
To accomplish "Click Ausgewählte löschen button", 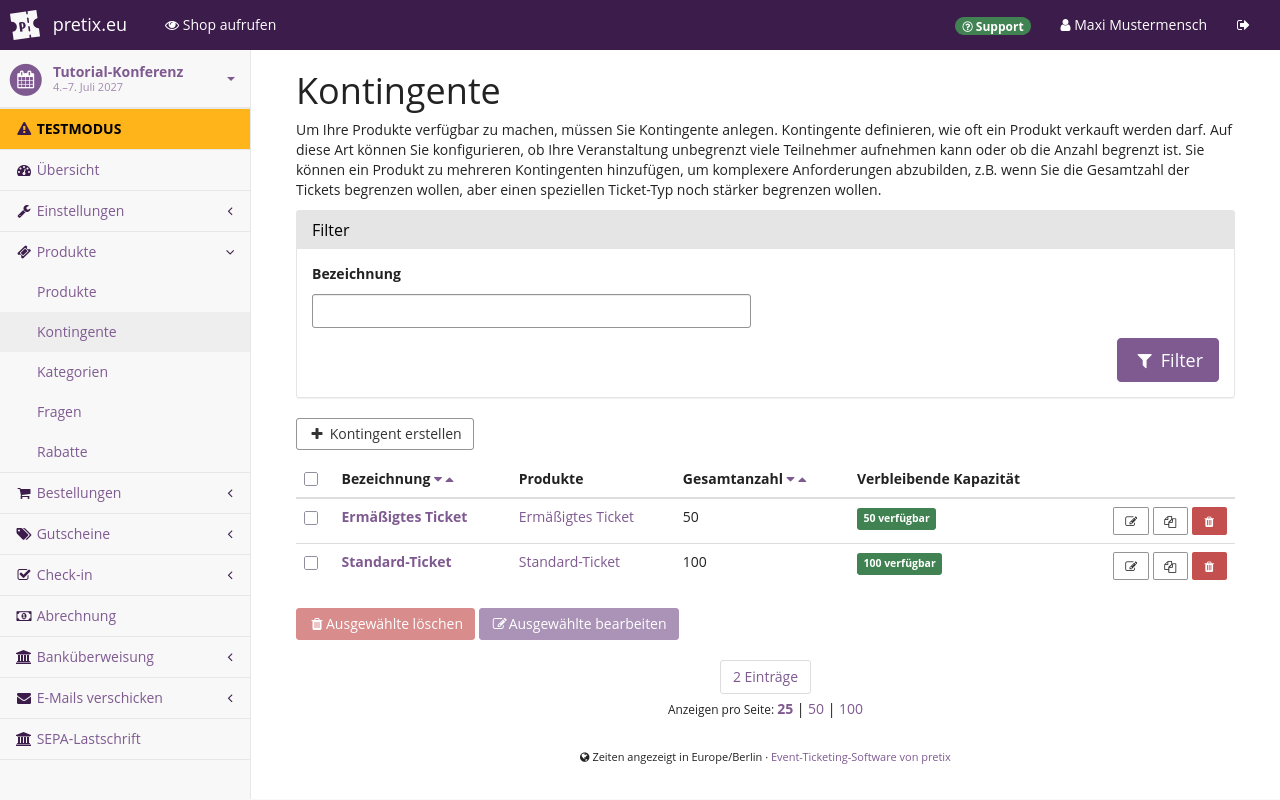I will [x=385, y=624].
